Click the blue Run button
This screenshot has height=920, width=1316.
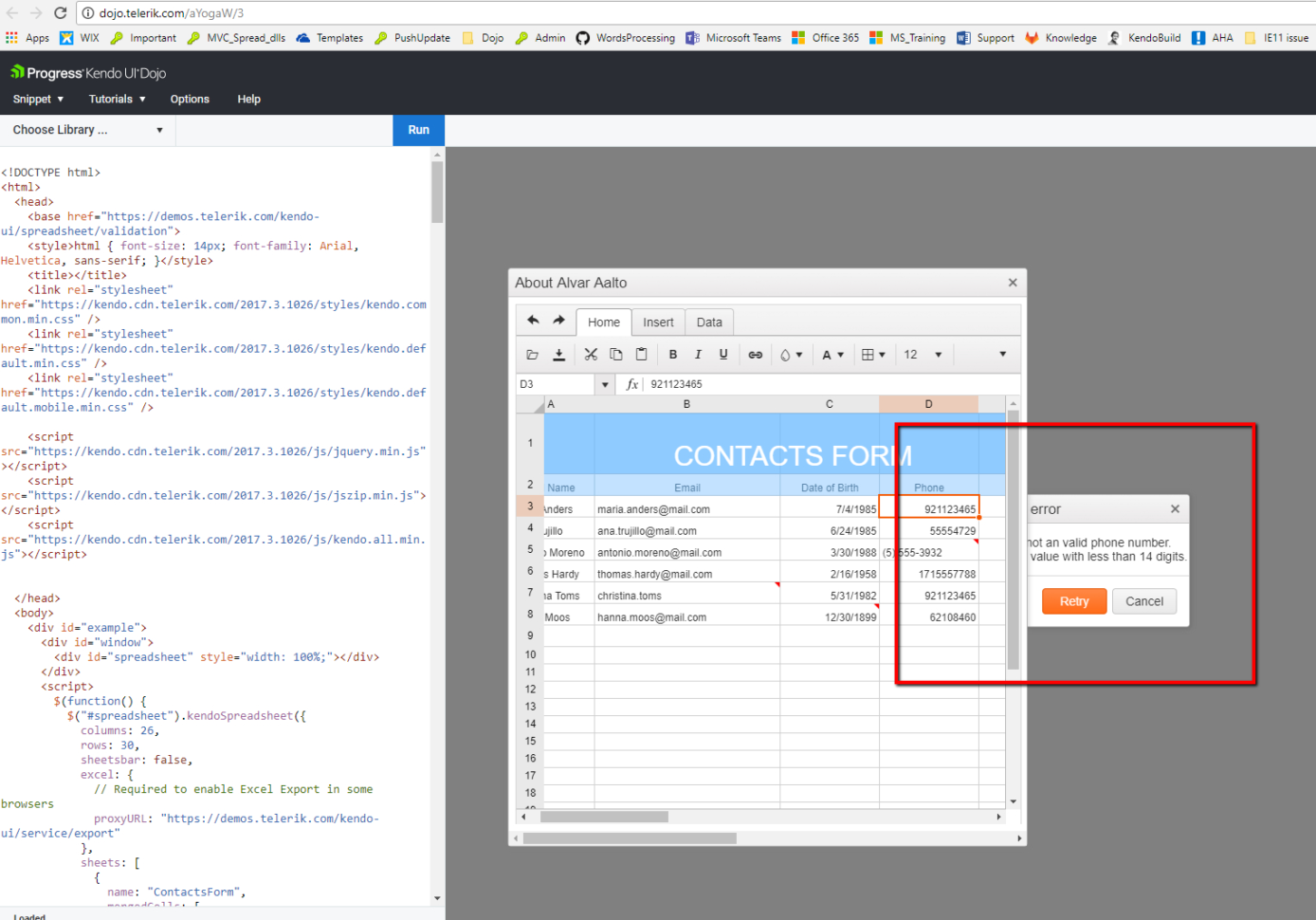418,130
